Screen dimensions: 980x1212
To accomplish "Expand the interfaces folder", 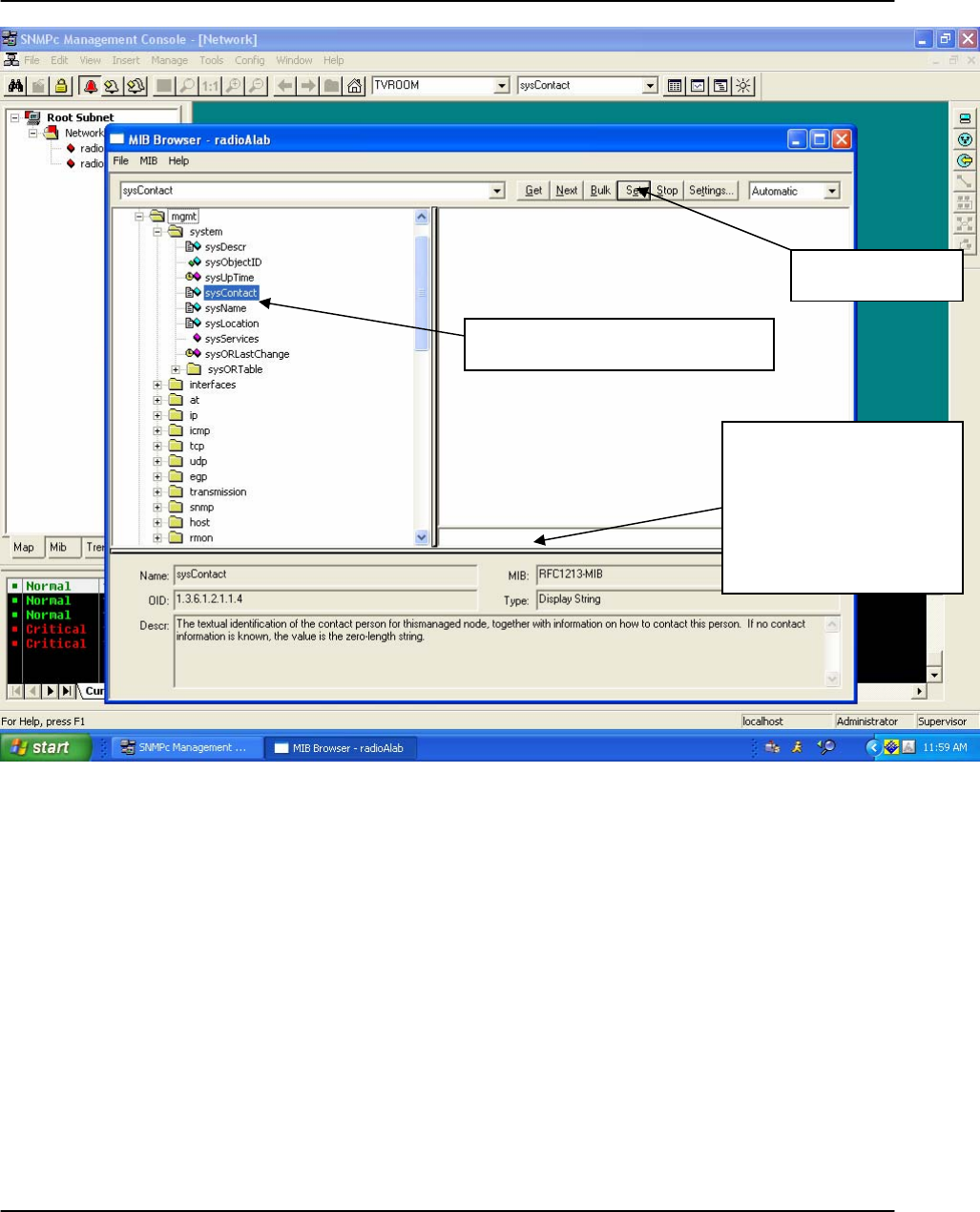I will [157, 385].
